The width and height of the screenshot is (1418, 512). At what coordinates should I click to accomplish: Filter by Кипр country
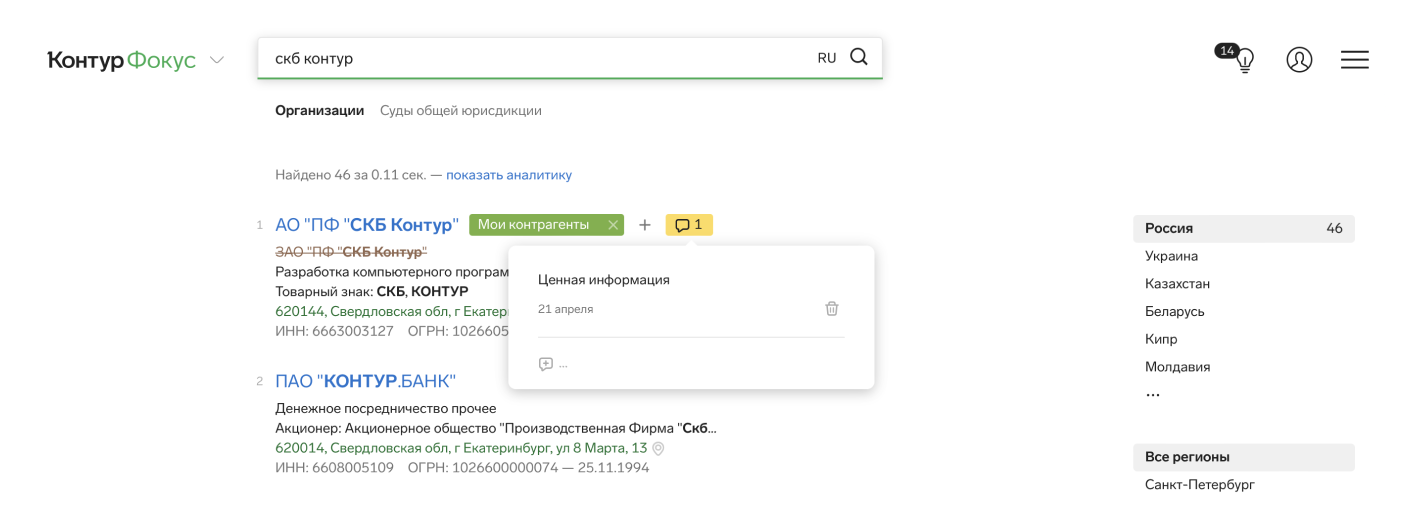[1161, 339]
